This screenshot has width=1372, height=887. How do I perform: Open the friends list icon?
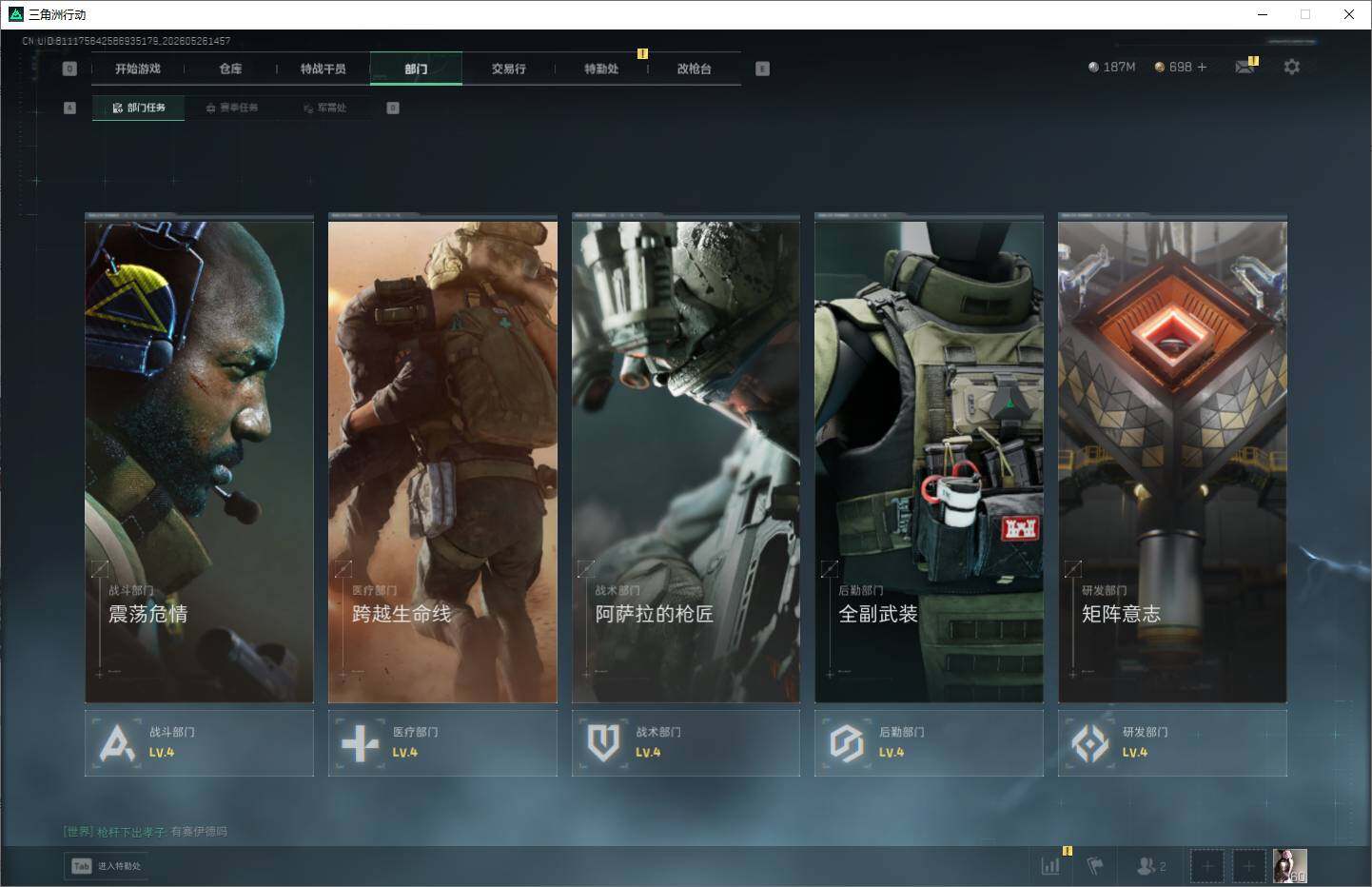(1150, 866)
